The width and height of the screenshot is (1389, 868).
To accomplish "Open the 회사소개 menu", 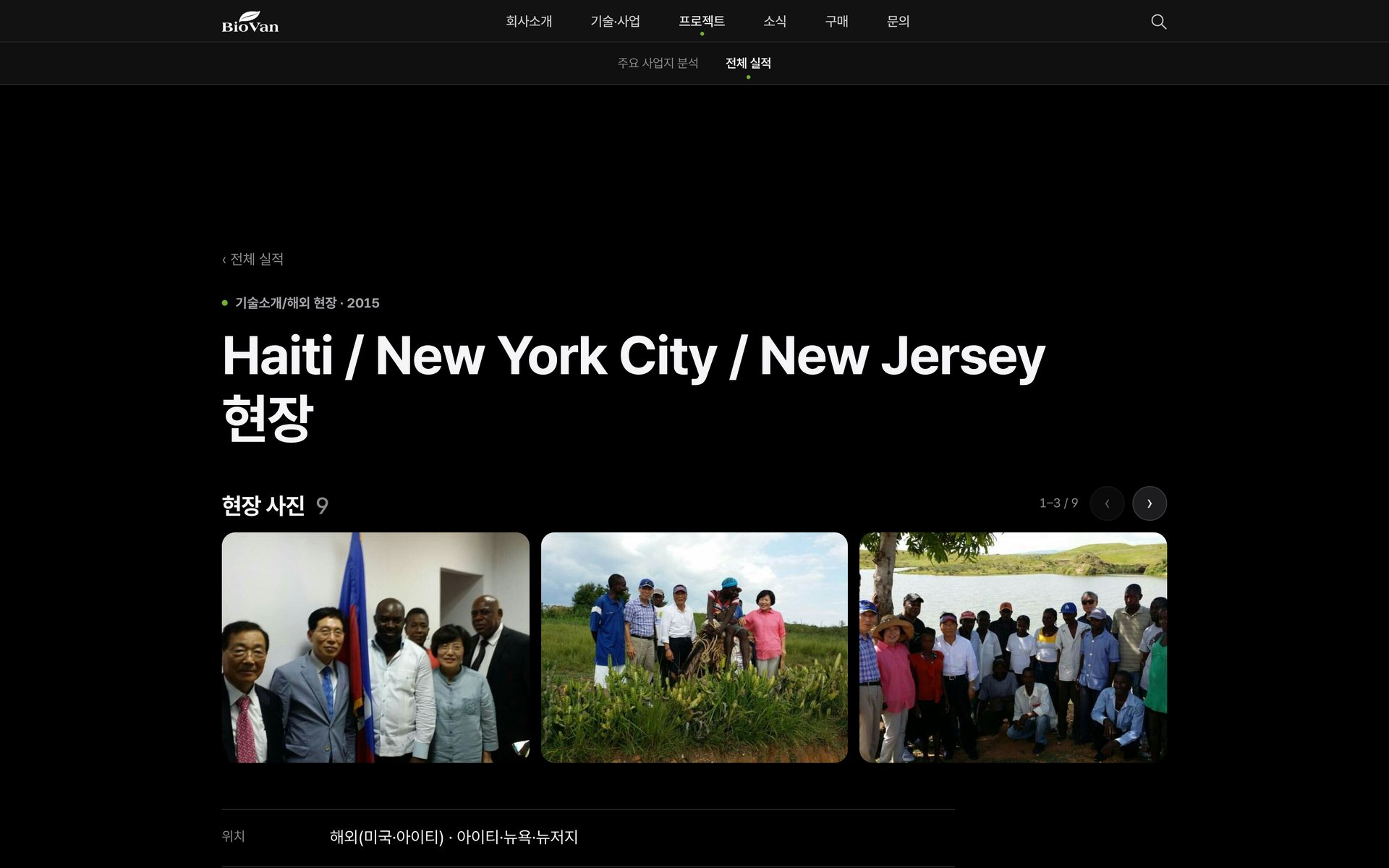I will coord(529,21).
